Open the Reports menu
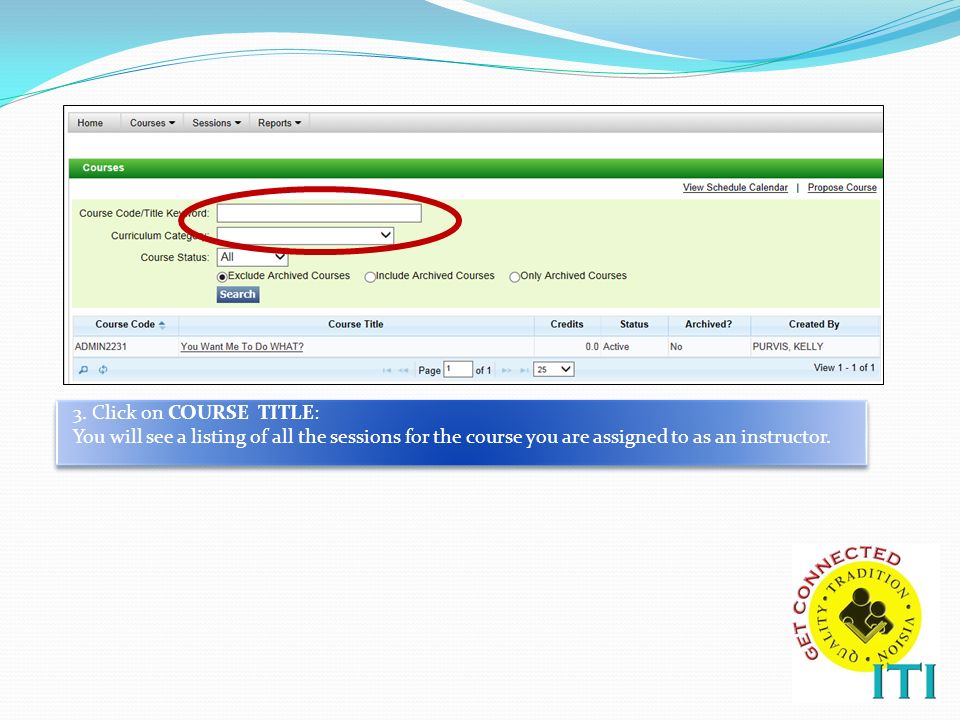 click(279, 122)
